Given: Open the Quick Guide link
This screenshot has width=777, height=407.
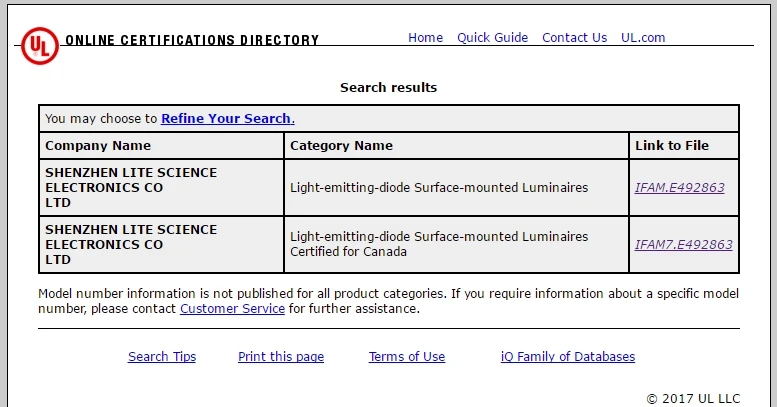Looking at the screenshot, I should tap(492, 38).
